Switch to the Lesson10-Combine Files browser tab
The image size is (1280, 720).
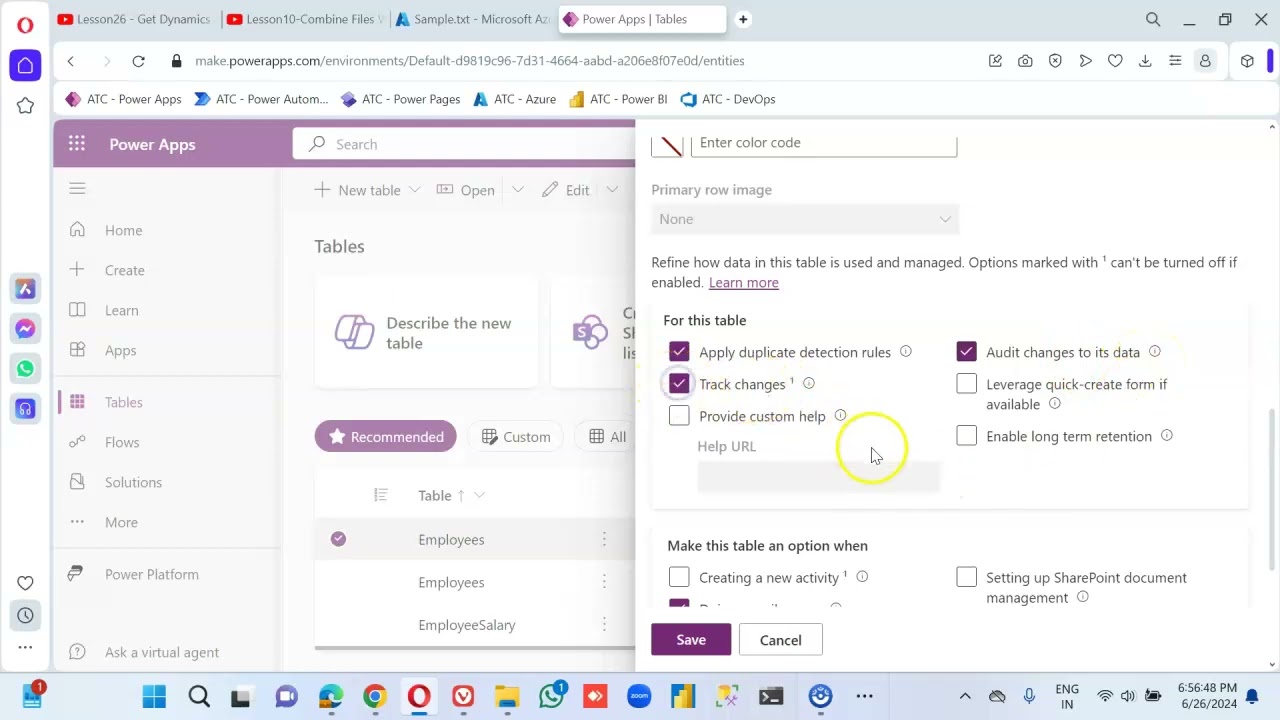click(304, 19)
